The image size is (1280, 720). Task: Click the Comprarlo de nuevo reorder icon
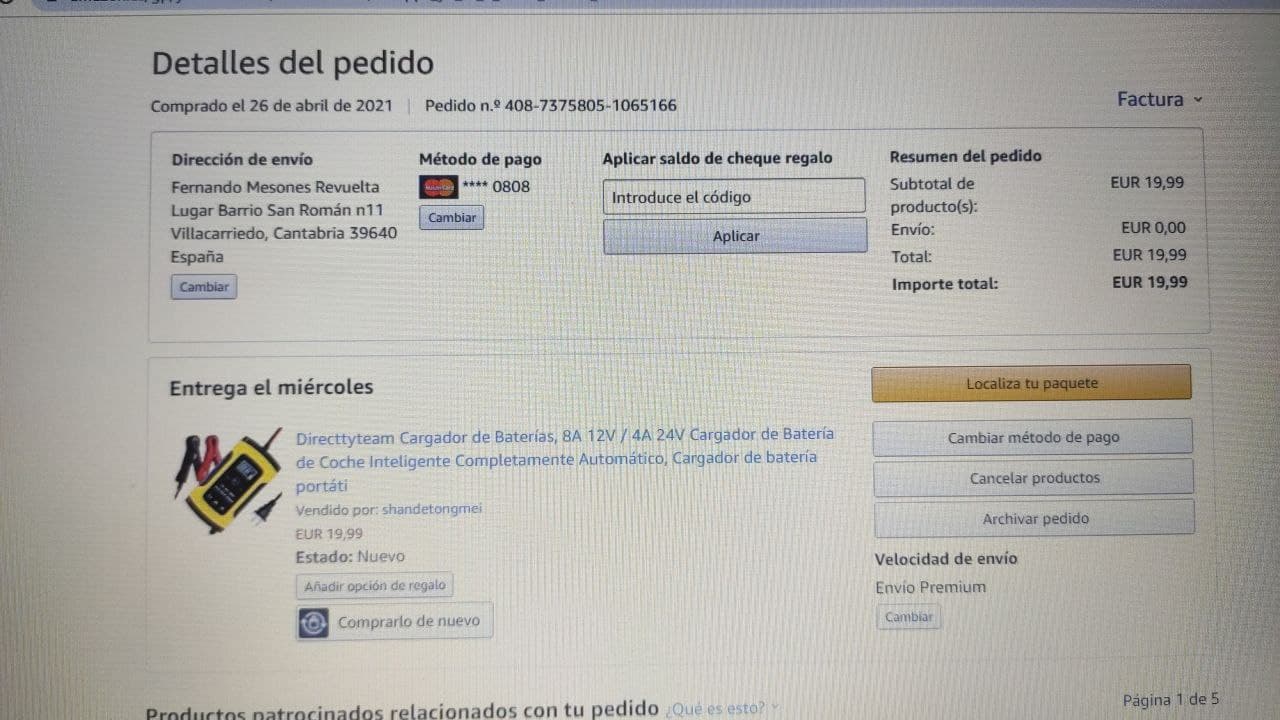[x=314, y=623]
